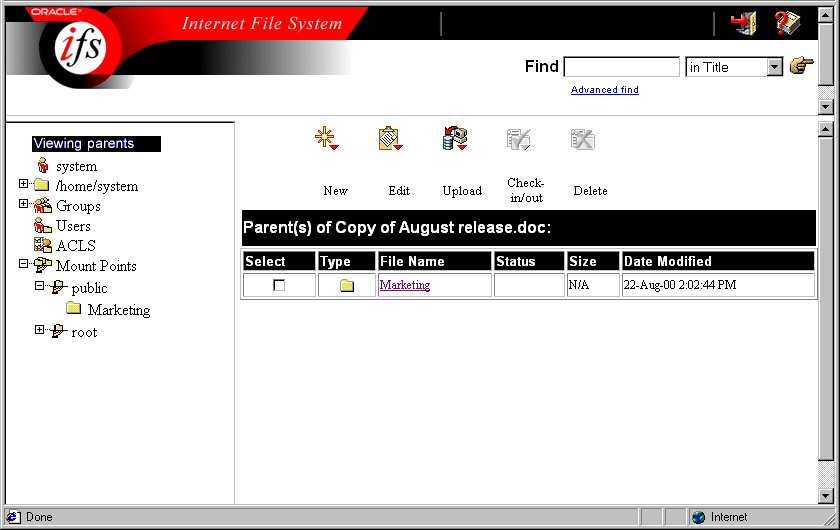Viewport: 840px width, 530px height.
Task: Click the Marketing folder icon in tree
Action: pyautogui.click(x=74, y=308)
